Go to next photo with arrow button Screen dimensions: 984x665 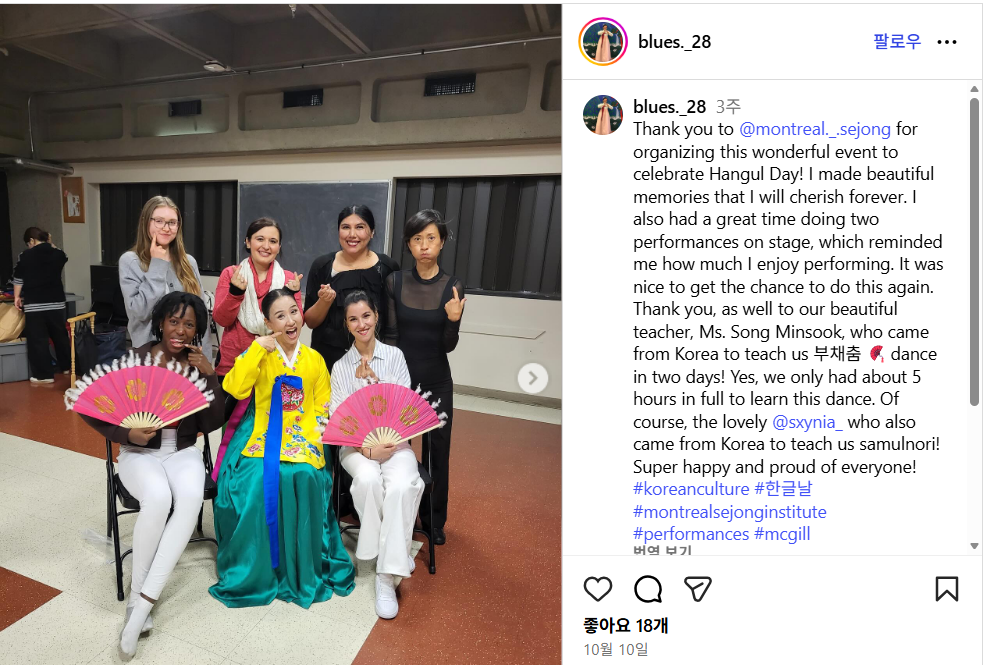click(533, 378)
